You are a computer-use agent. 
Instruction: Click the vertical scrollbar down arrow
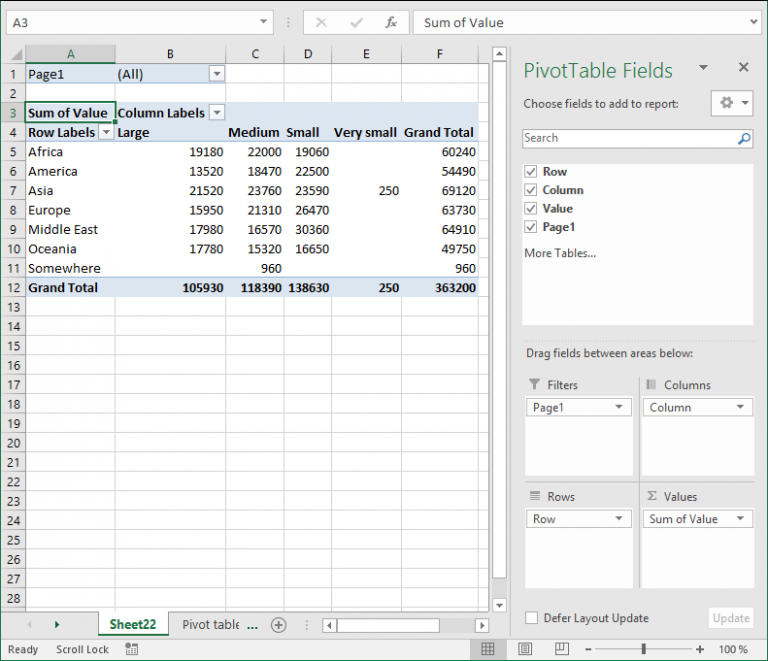(499, 605)
